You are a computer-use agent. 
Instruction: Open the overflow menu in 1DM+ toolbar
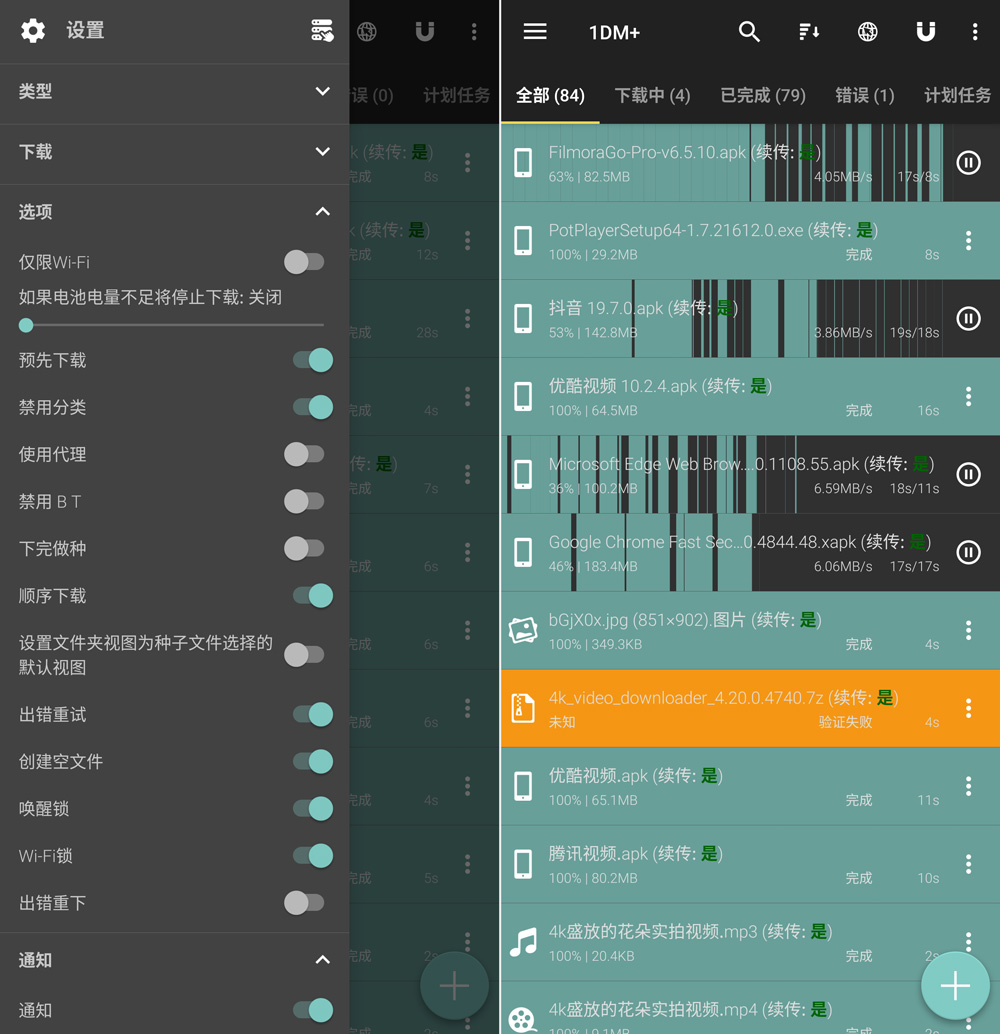[975, 31]
